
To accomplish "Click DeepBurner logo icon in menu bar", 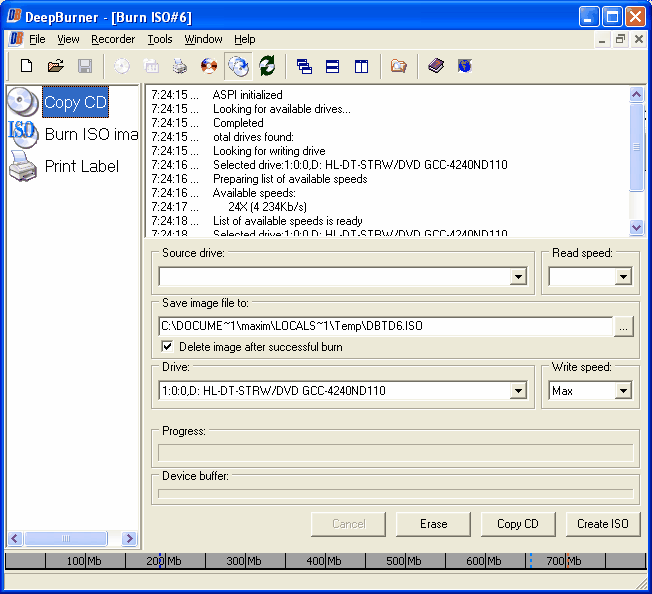I will click(16, 39).
